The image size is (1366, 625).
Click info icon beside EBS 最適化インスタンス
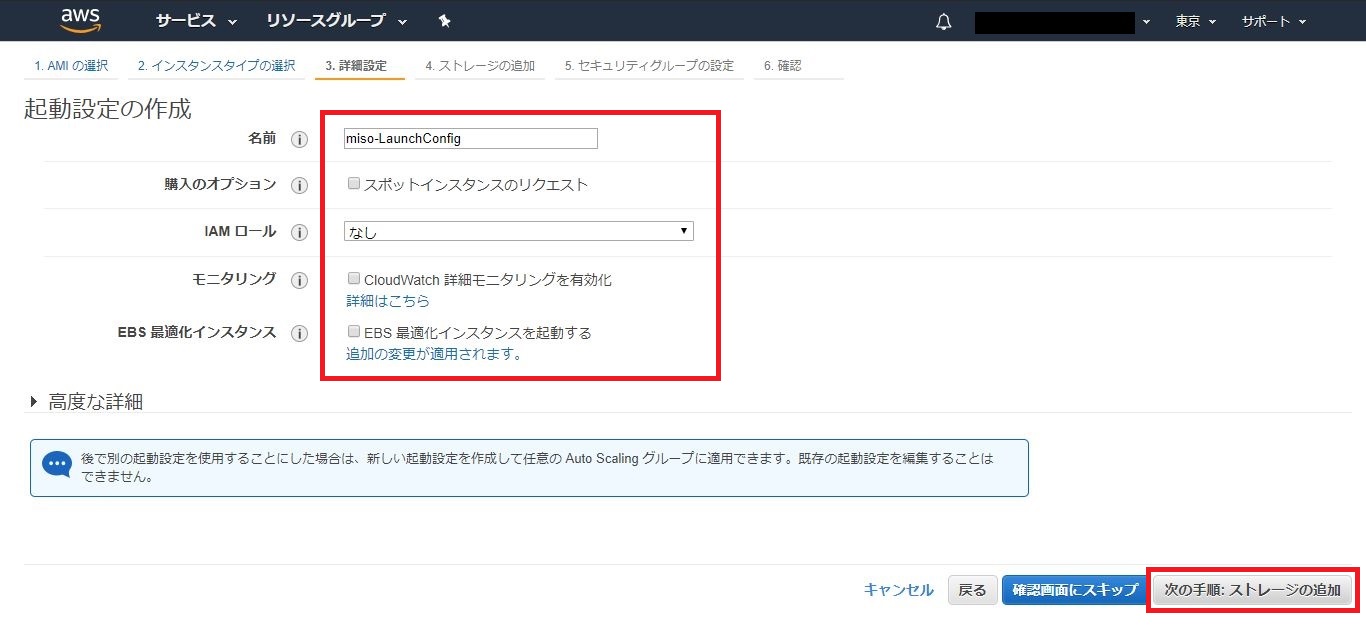[299, 333]
